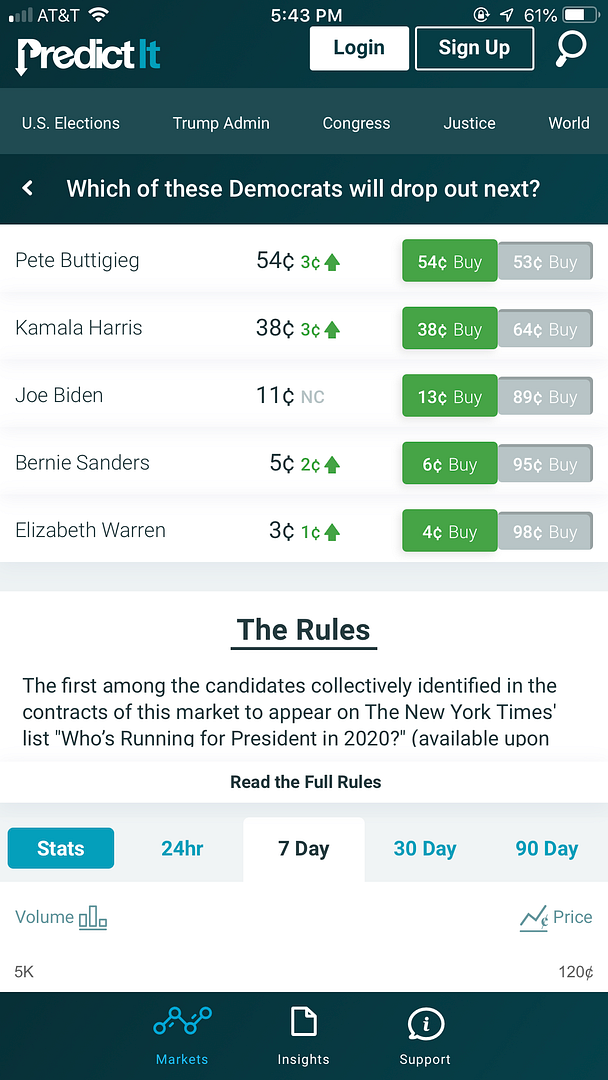
Task: Switch chart to 24hr range
Action: (x=182, y=848)
